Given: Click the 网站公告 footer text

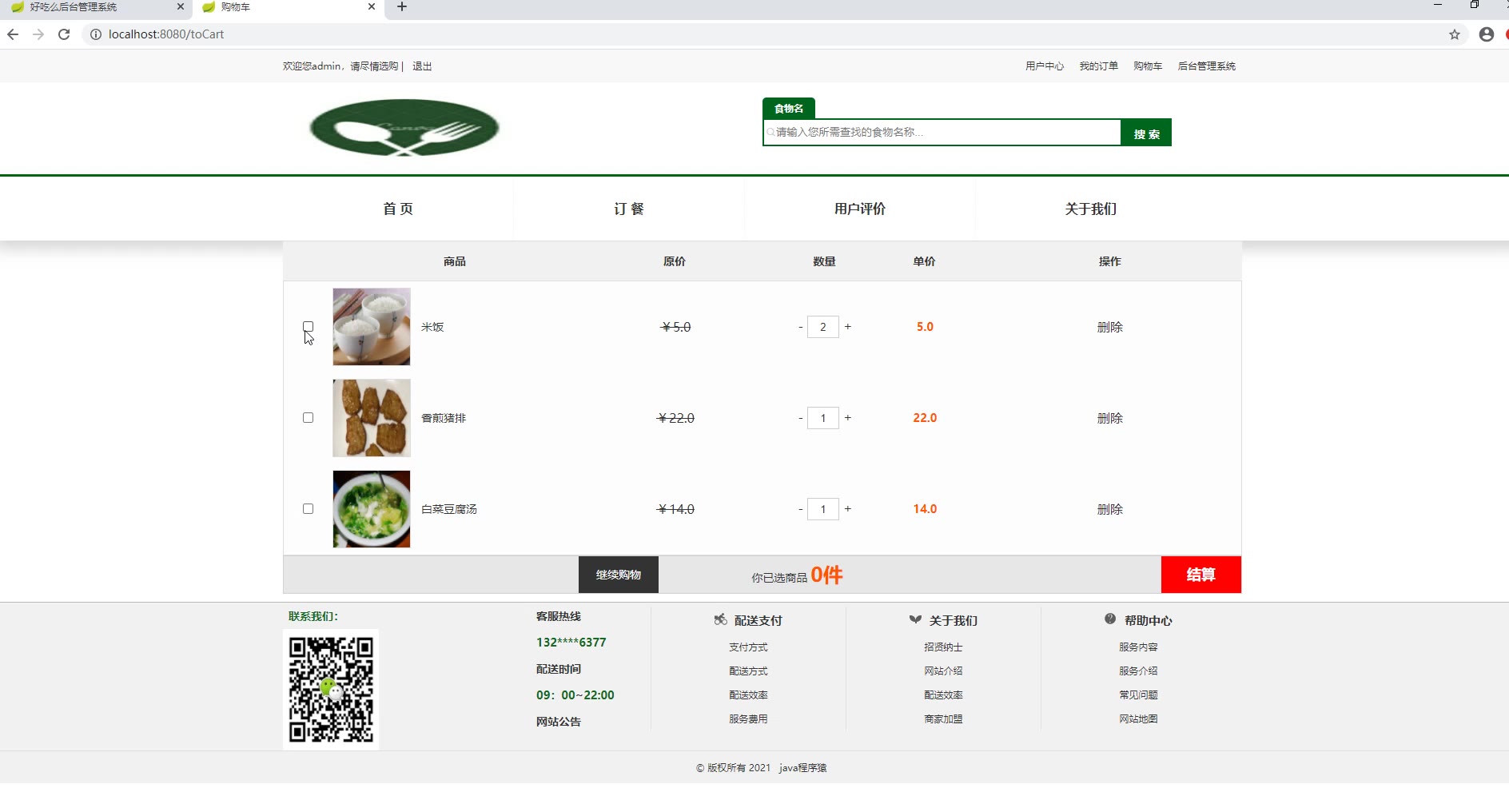Looking at the screenshot, I should click(559, 722).
